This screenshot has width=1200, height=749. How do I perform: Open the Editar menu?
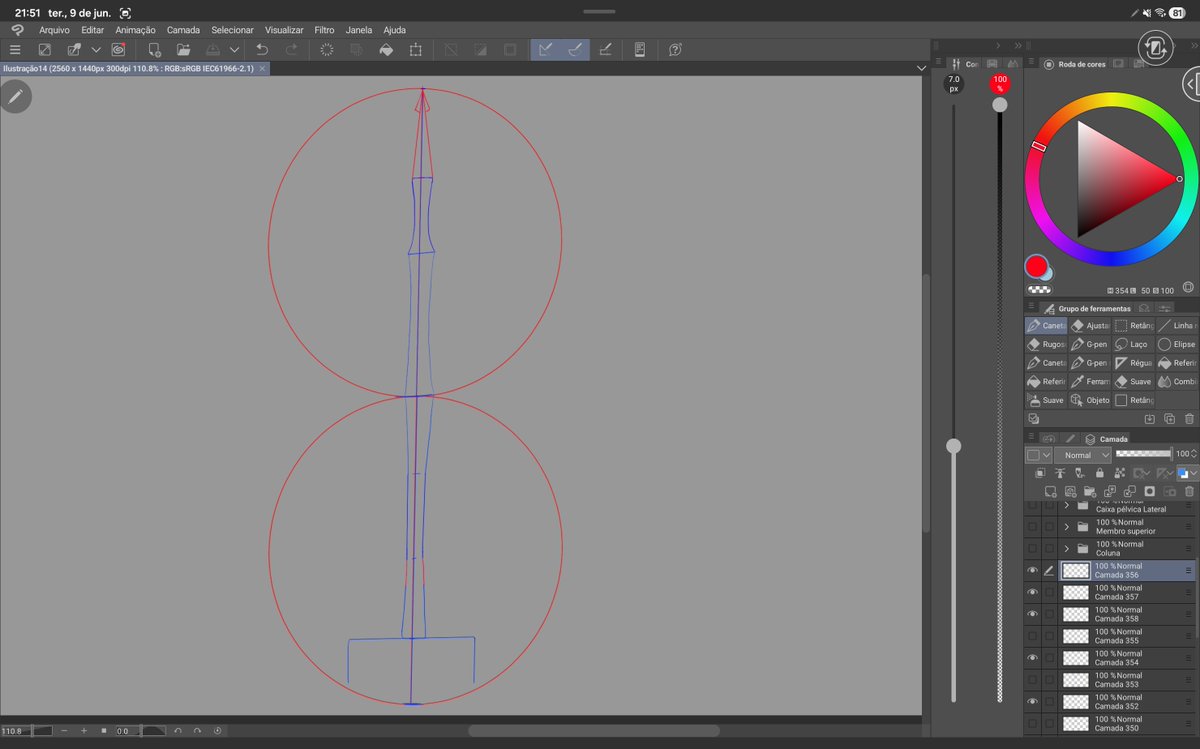[93, 30]
